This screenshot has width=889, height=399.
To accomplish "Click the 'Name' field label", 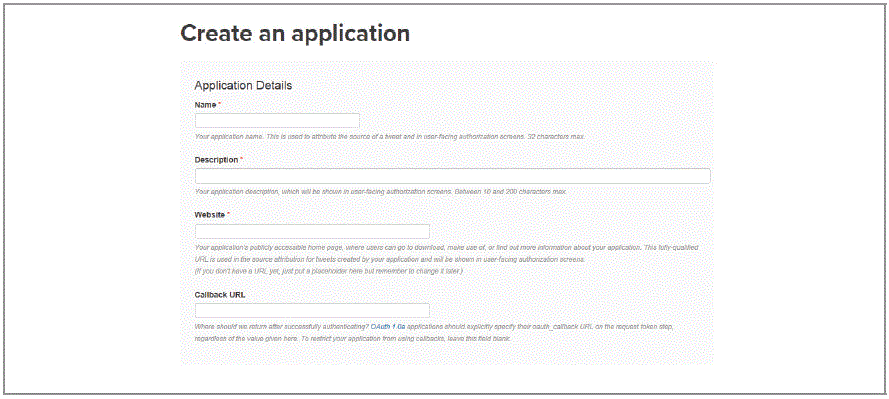I will click(205, 105).
